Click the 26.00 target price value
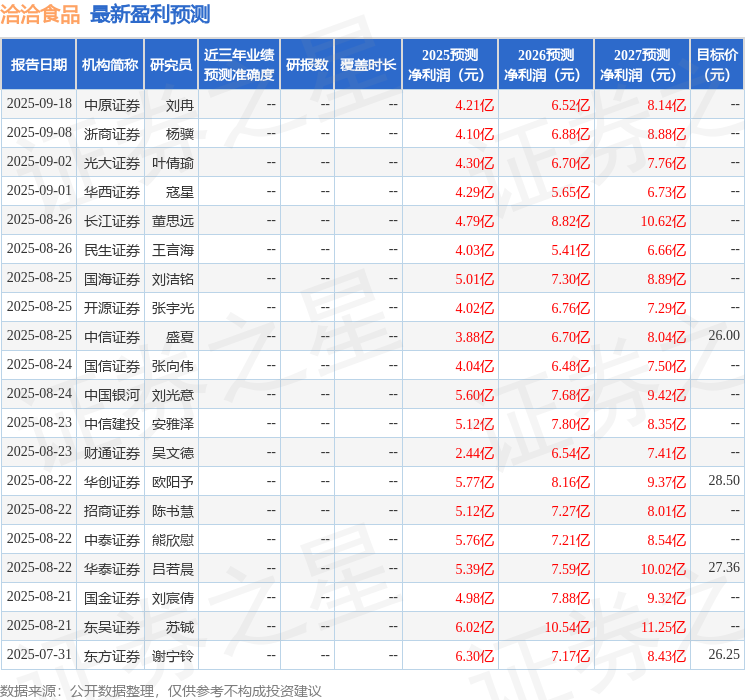The height and width of the screenshot is (700, 745). click(x=724, y=335)
